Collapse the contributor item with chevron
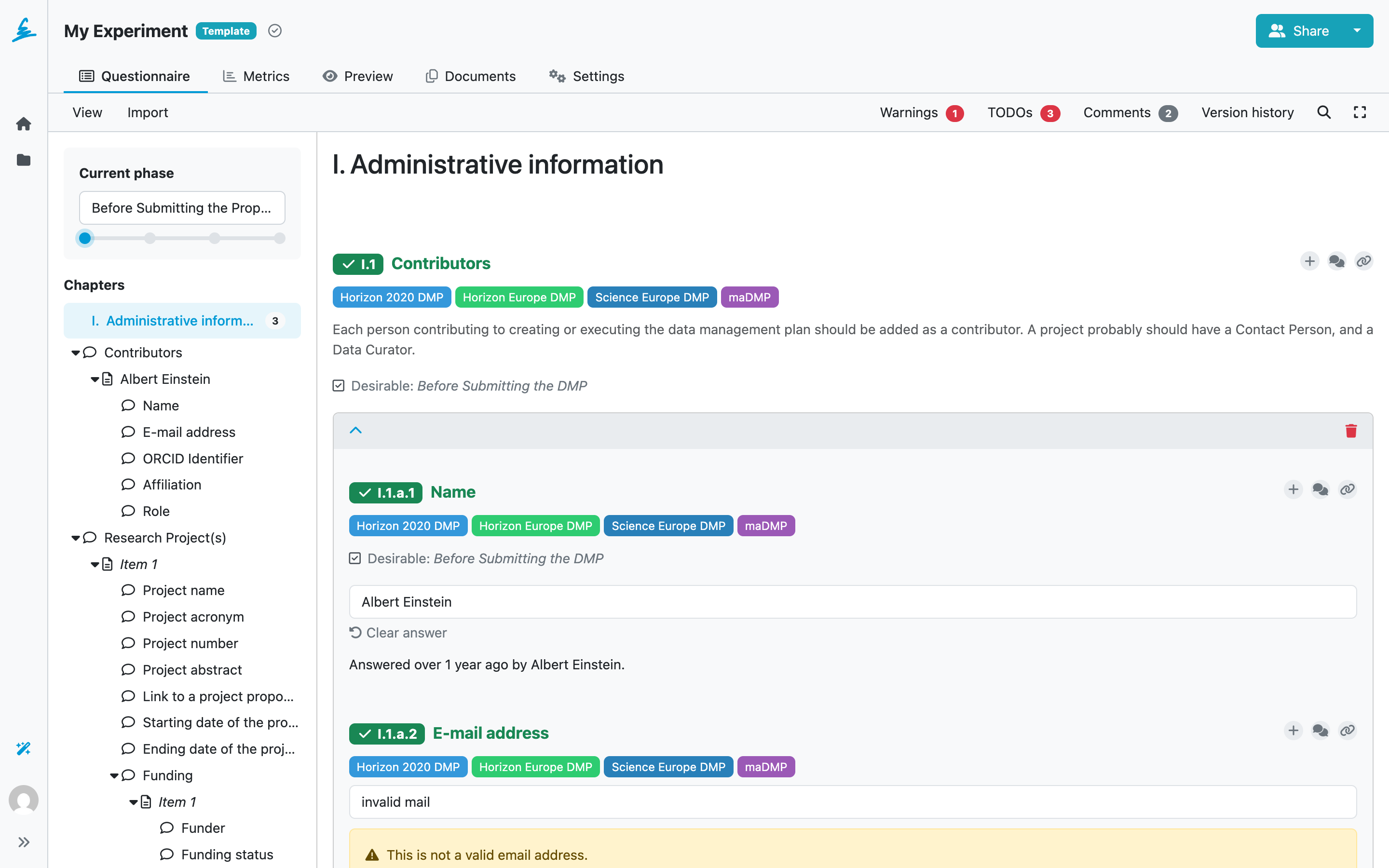The width and height of the screenshot is (1389, 868). pos(356,431)
